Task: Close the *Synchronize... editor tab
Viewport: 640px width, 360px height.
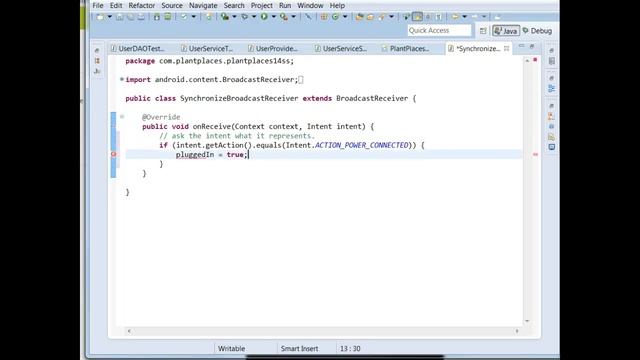Action: (507, 48)
